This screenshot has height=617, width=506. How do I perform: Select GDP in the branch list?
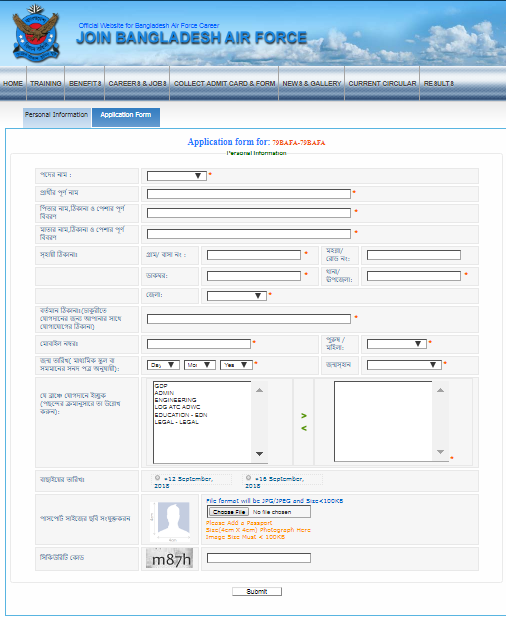point(161,386)
